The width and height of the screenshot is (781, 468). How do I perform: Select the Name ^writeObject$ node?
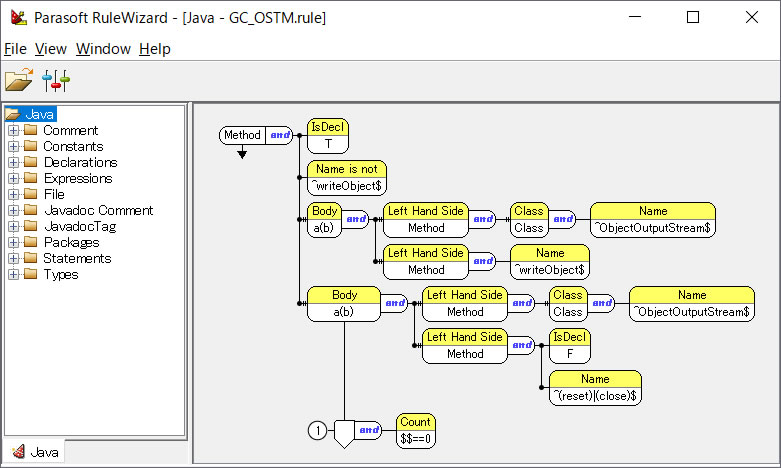[x=550, y=261]
